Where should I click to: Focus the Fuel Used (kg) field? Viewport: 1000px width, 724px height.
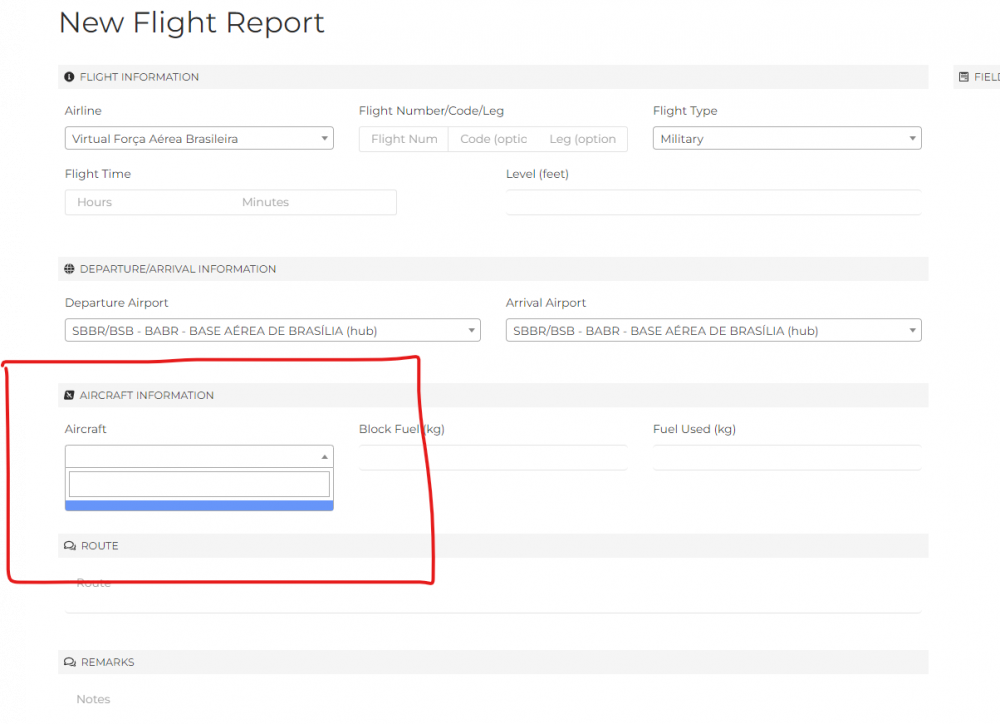[x=786, y=457]
